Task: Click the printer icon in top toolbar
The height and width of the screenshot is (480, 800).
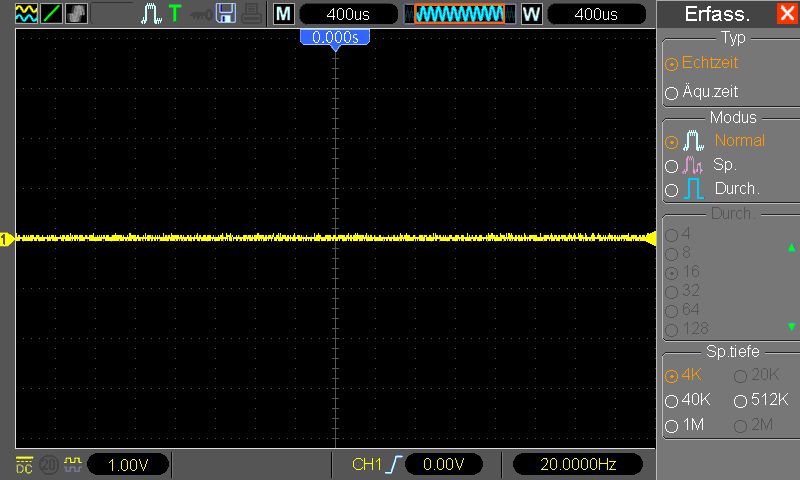Action: pos(252,14)
